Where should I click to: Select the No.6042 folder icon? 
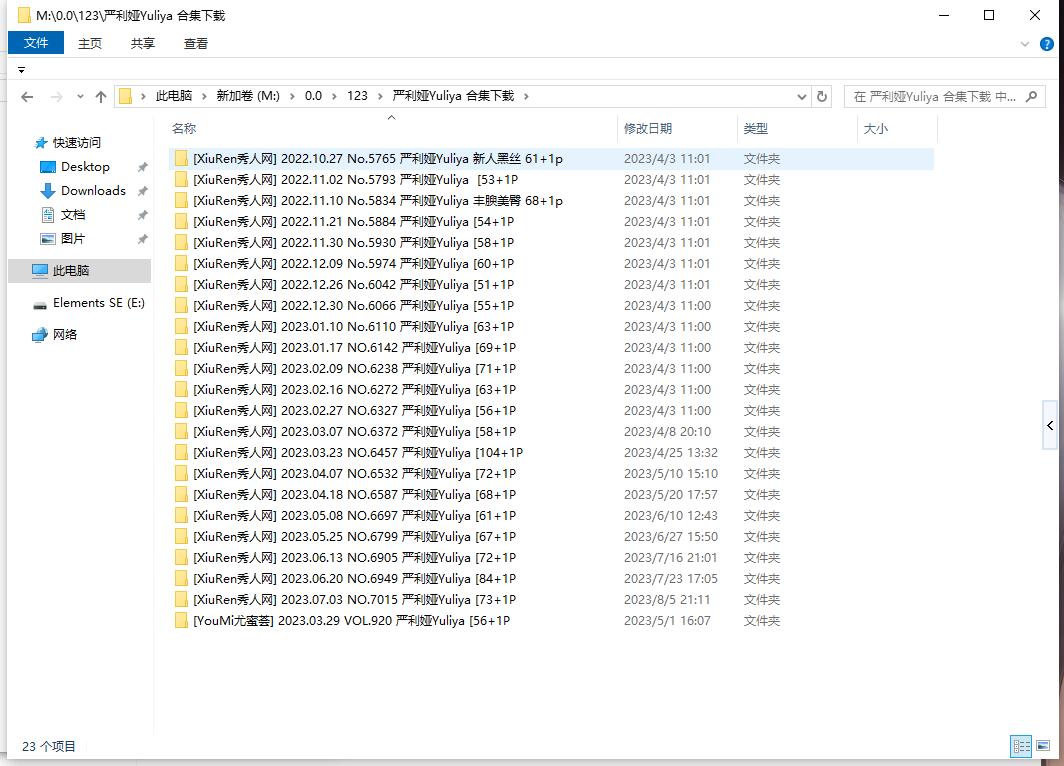click(x=181, y=285)
